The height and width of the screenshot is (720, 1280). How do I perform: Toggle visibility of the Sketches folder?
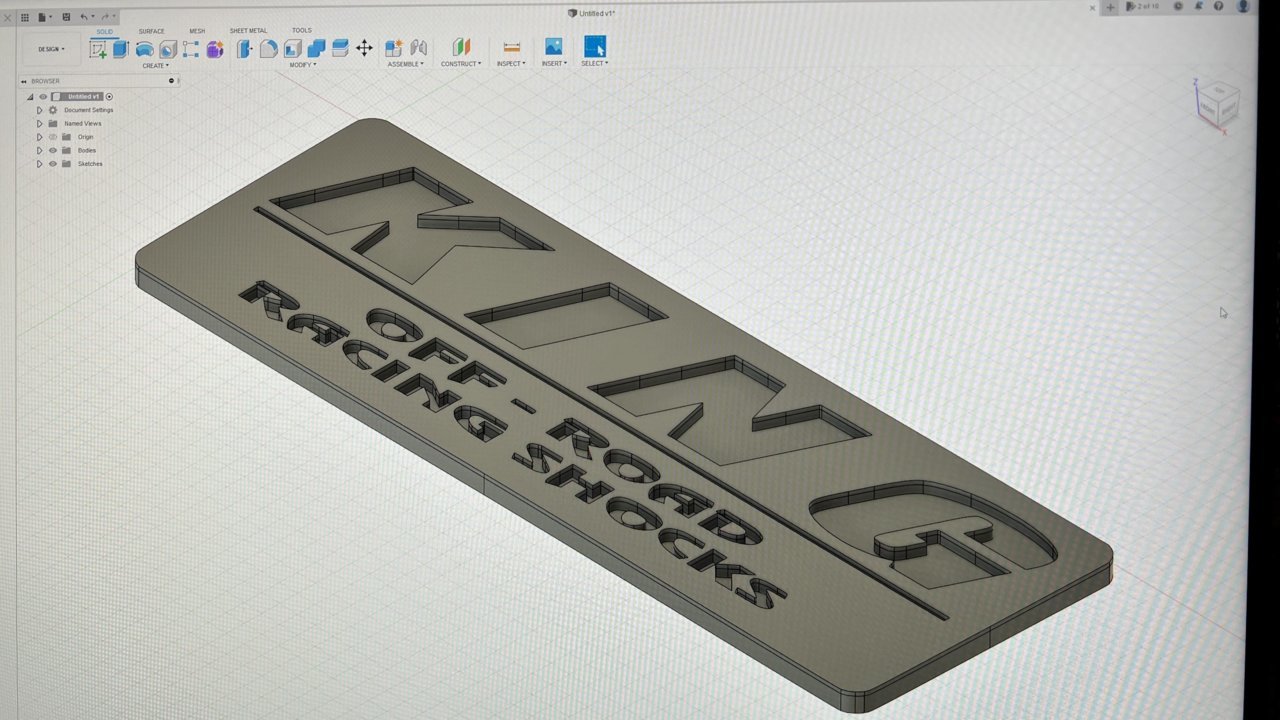point(53,164)
